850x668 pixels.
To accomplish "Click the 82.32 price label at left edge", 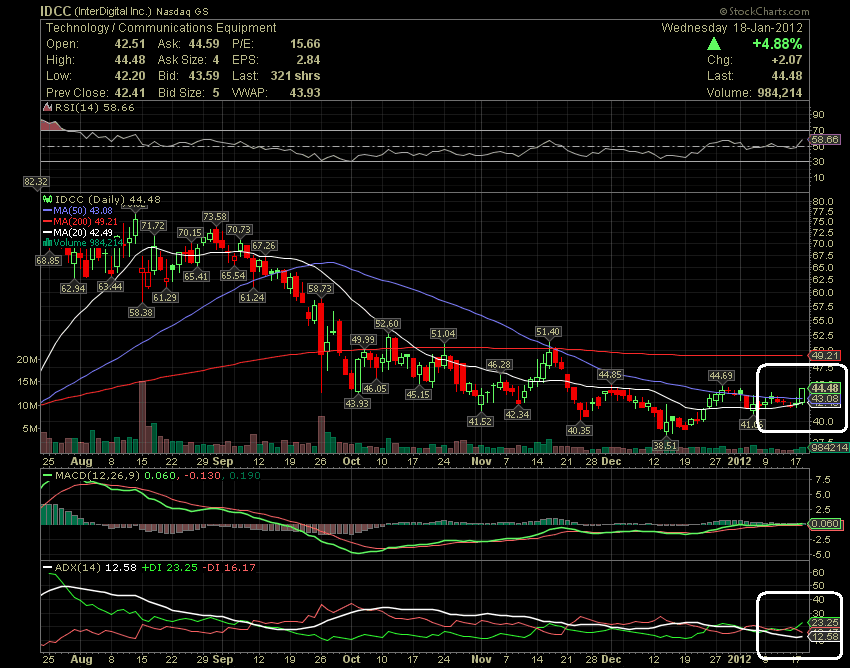I will 36,182.
